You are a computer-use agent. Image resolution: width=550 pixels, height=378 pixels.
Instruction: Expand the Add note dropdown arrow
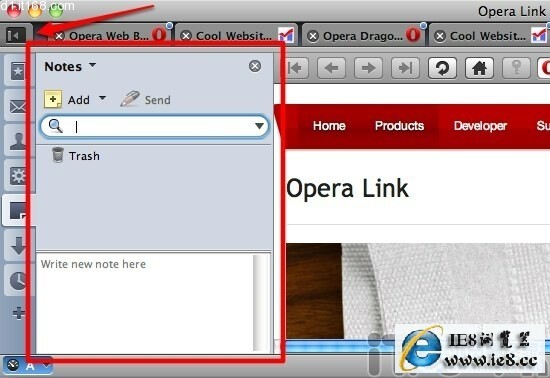[102, 98]
